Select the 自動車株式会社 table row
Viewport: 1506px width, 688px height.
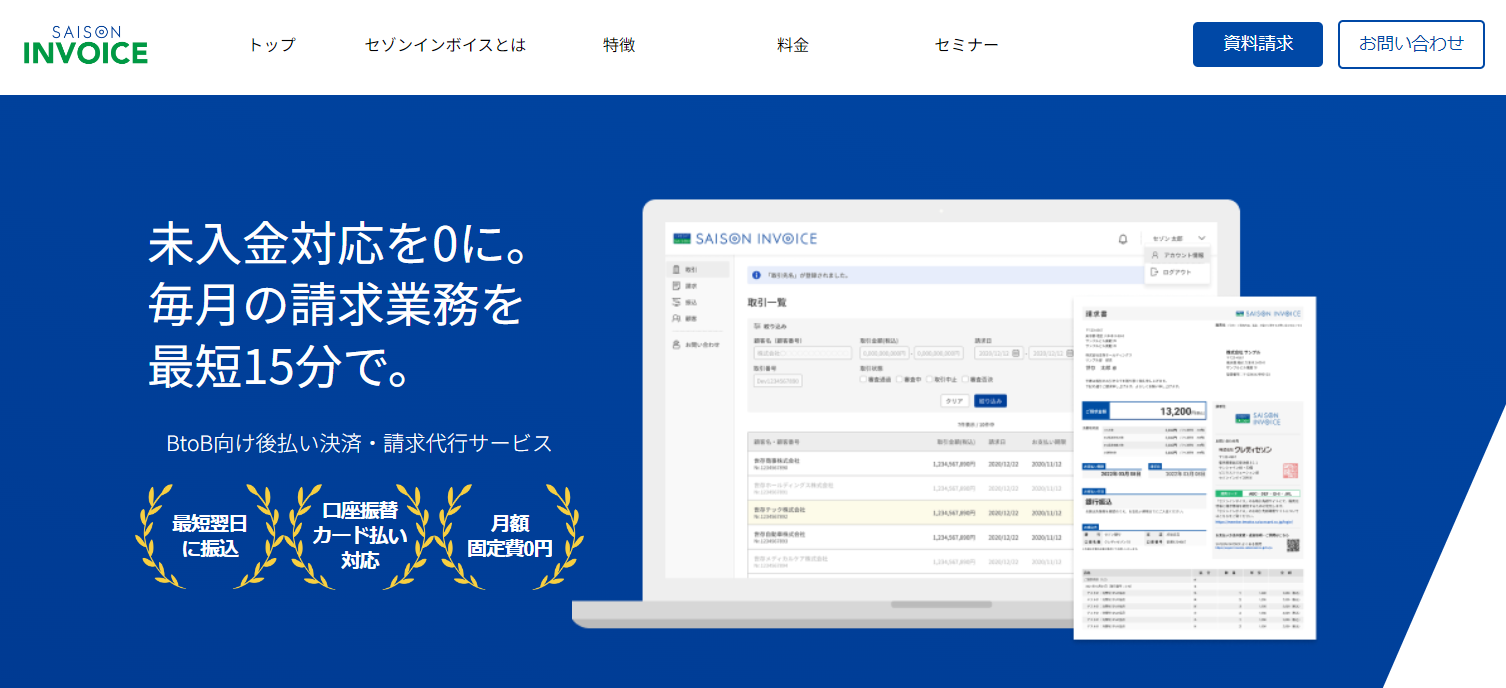pos(910,537)
